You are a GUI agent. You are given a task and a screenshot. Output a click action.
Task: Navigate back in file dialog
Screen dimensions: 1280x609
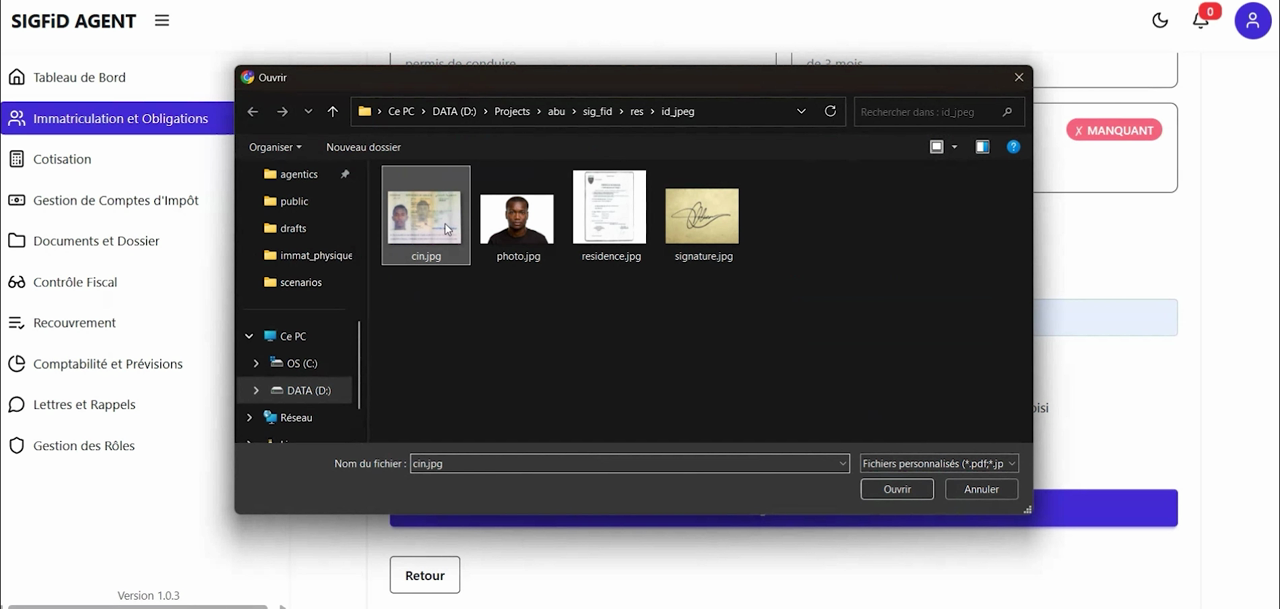253,111
